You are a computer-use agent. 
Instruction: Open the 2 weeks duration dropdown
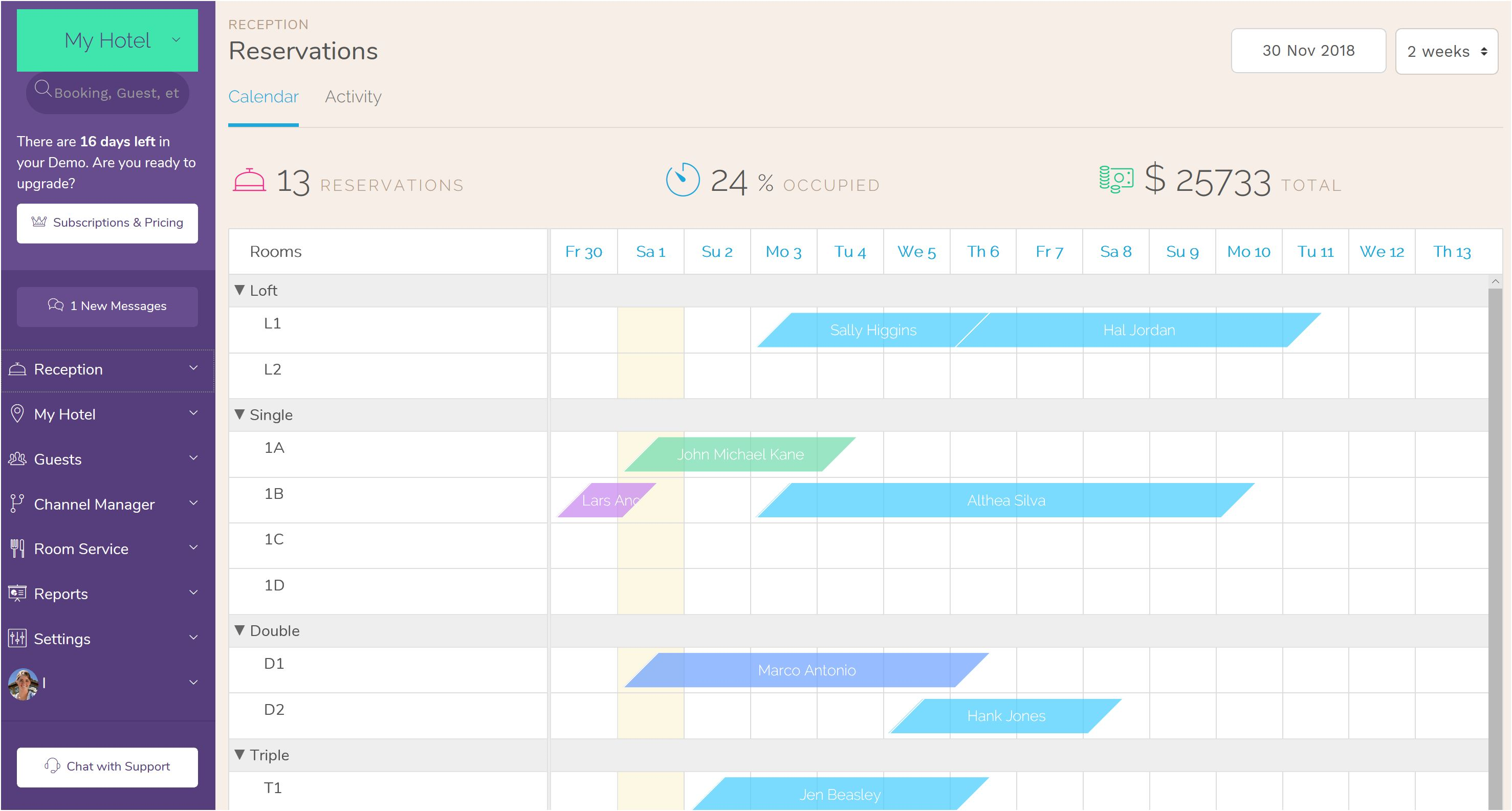[1446, 51]
